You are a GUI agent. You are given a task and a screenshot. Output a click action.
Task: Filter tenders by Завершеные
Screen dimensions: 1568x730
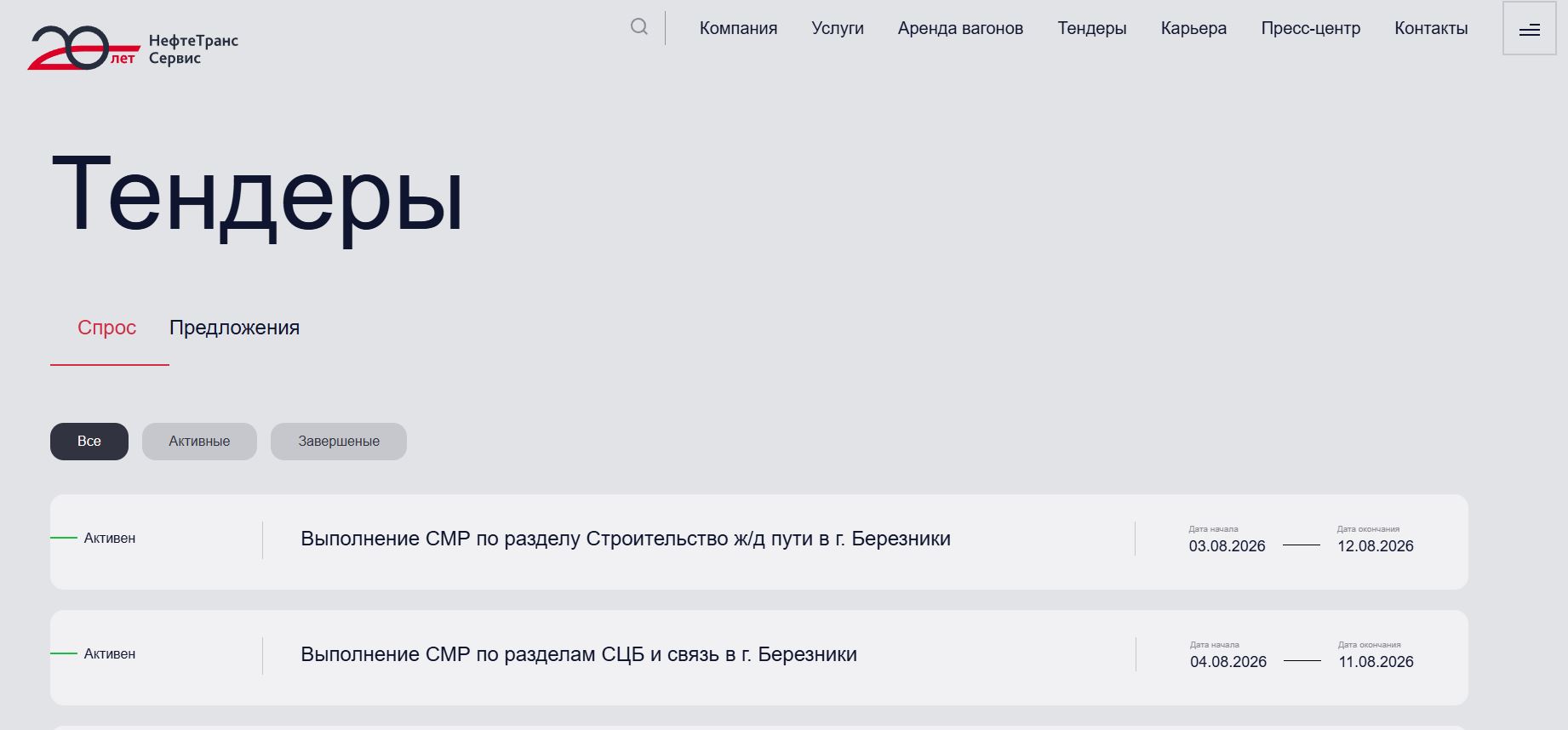[339, 442]
